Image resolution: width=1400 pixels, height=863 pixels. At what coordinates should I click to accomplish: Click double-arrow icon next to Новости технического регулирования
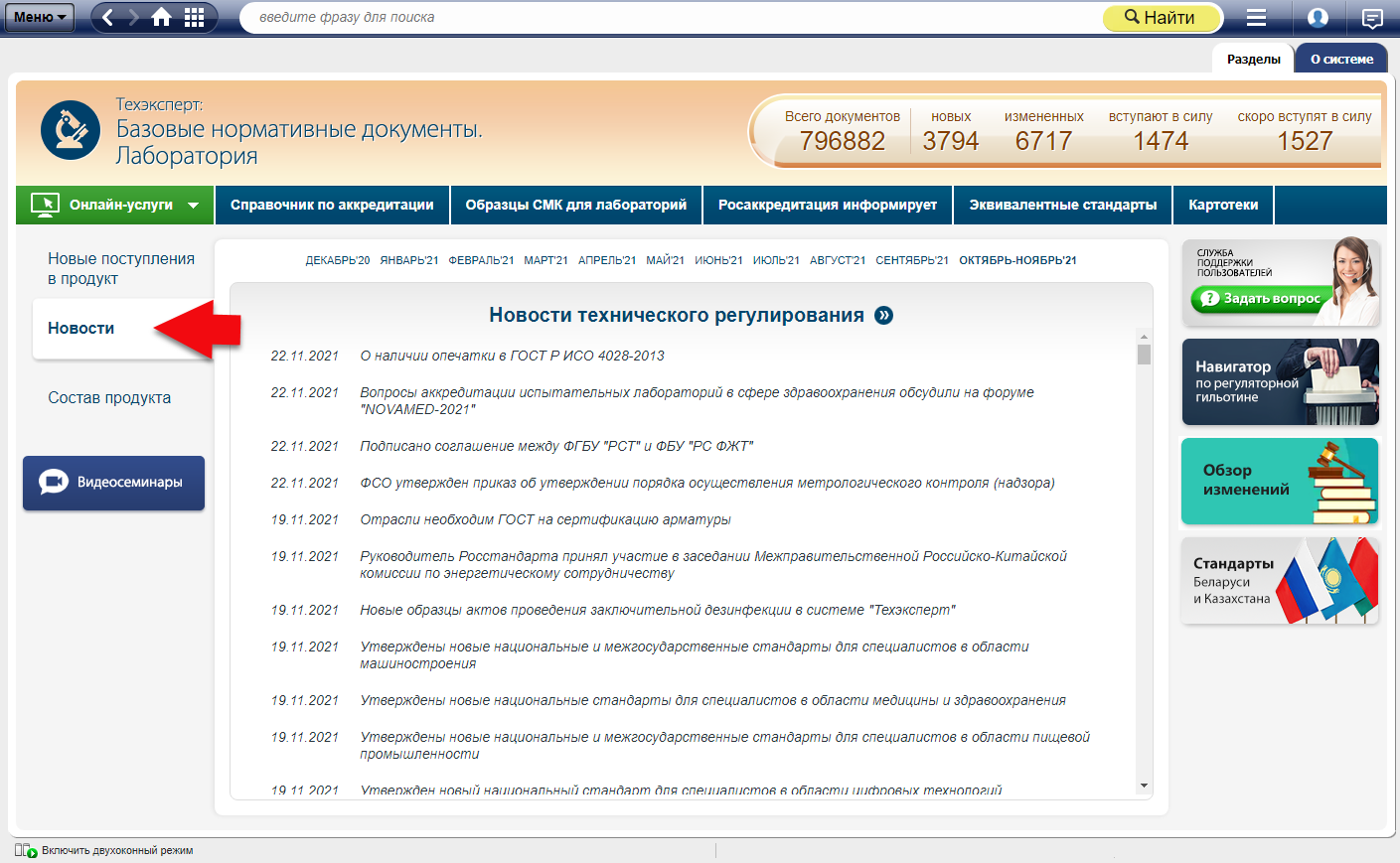tap(883, 315)
